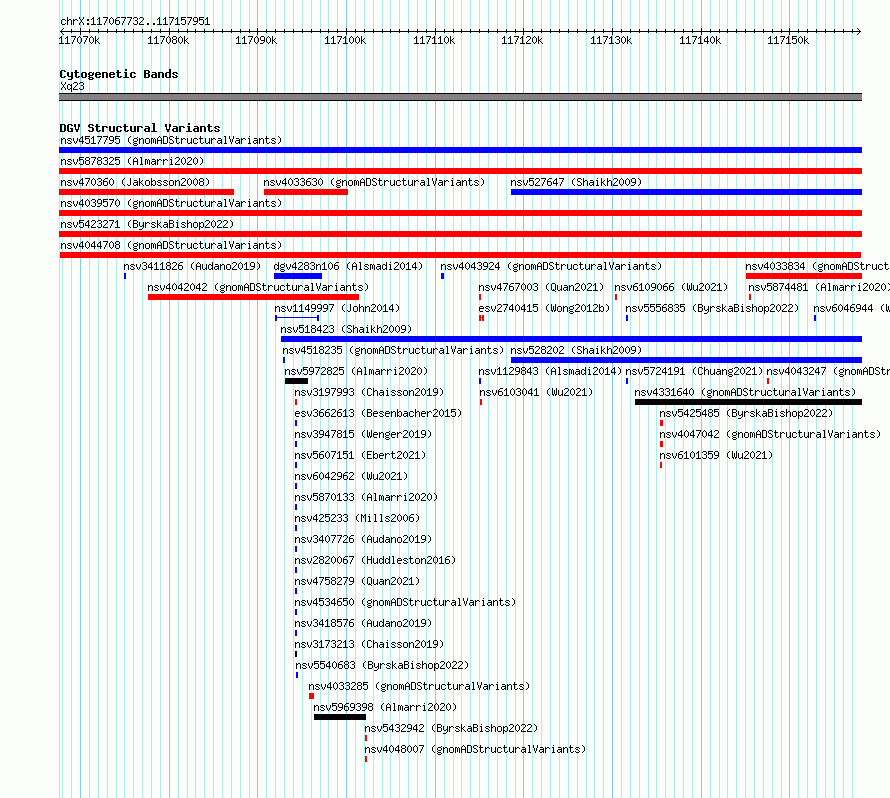
Task: Click nsv6046944 variant label
Action: pos(851,308)
